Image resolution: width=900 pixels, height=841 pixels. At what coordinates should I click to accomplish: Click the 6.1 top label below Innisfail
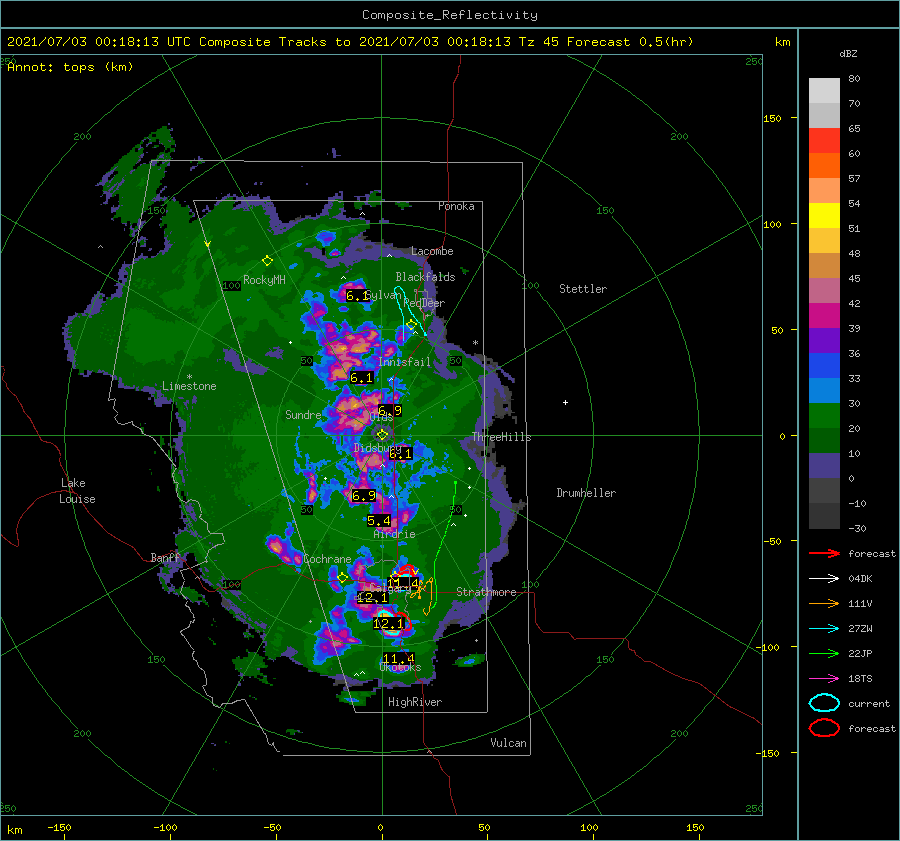click(362, 378)
